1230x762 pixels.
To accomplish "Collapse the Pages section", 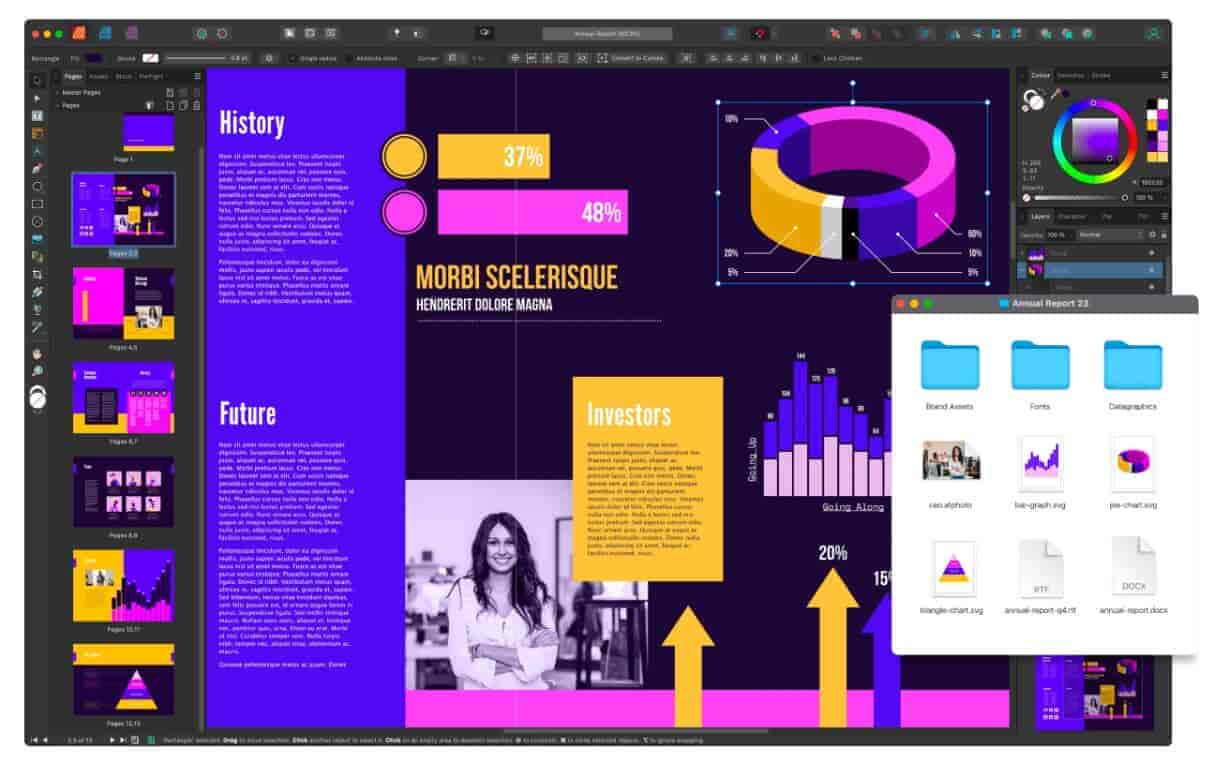I will click(x=57, y=106).
